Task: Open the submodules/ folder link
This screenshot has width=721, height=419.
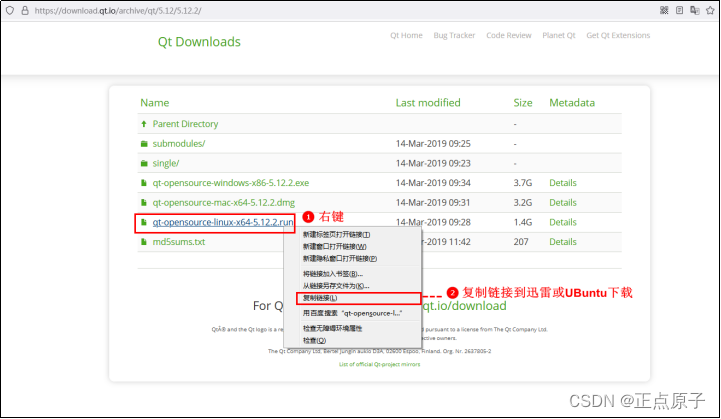Action: pyautogui.click(x=179, y=143)
